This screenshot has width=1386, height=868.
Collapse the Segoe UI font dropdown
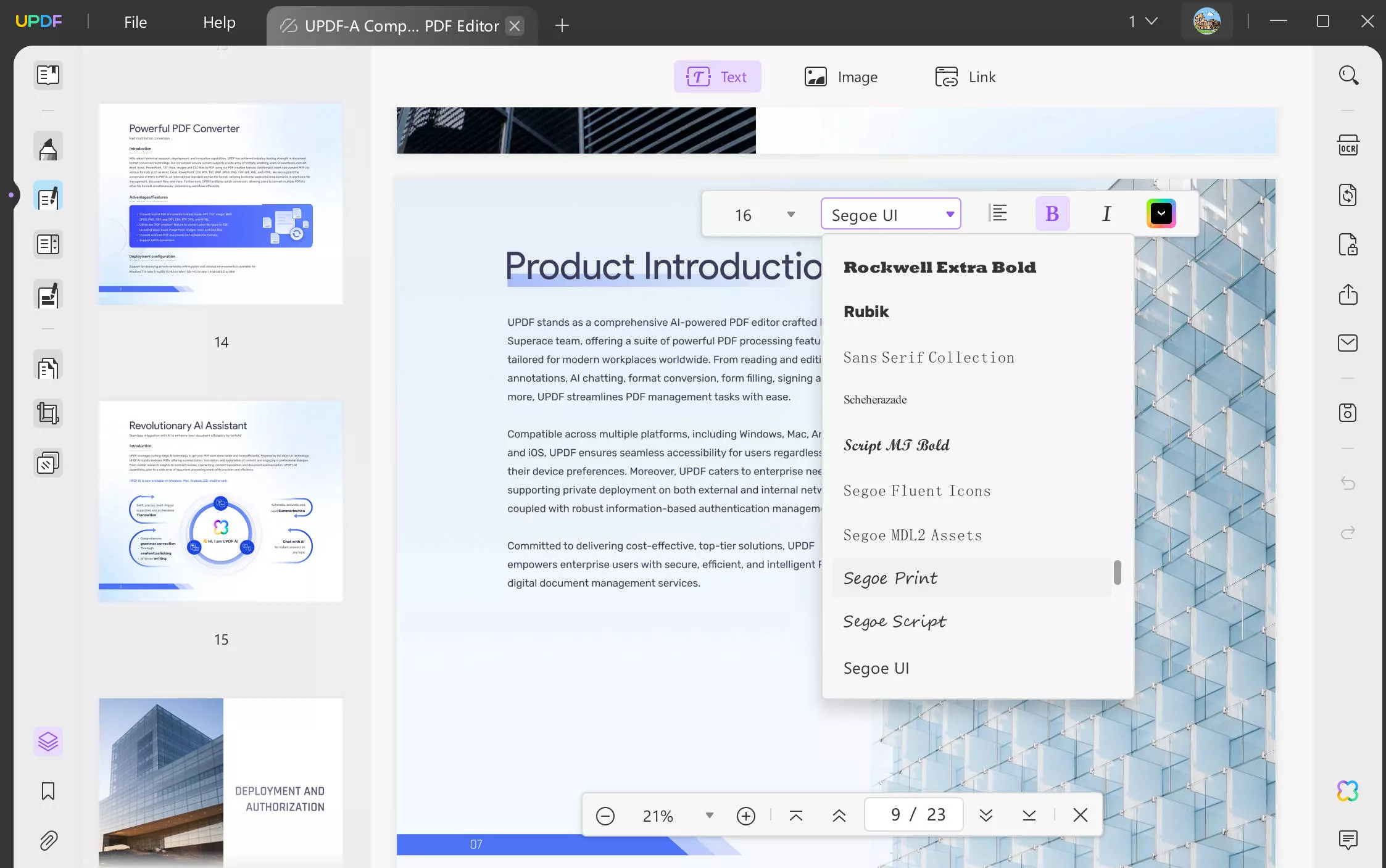[950, 215]
